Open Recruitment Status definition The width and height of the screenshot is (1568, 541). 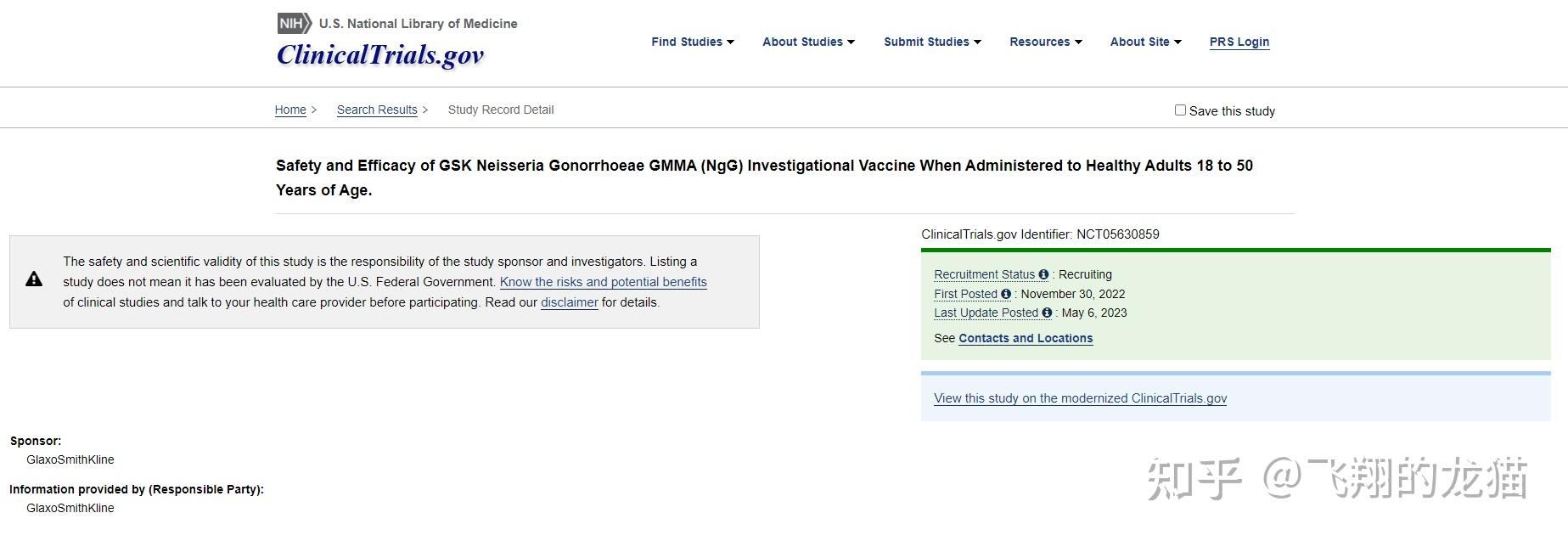(x=986, y=274)
